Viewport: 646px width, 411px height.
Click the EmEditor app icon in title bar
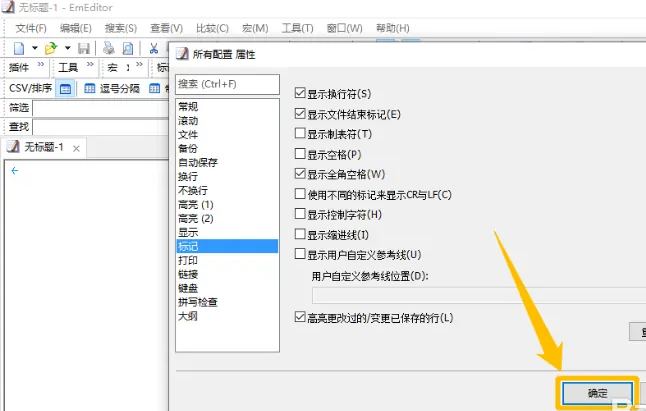pos(8,7)
